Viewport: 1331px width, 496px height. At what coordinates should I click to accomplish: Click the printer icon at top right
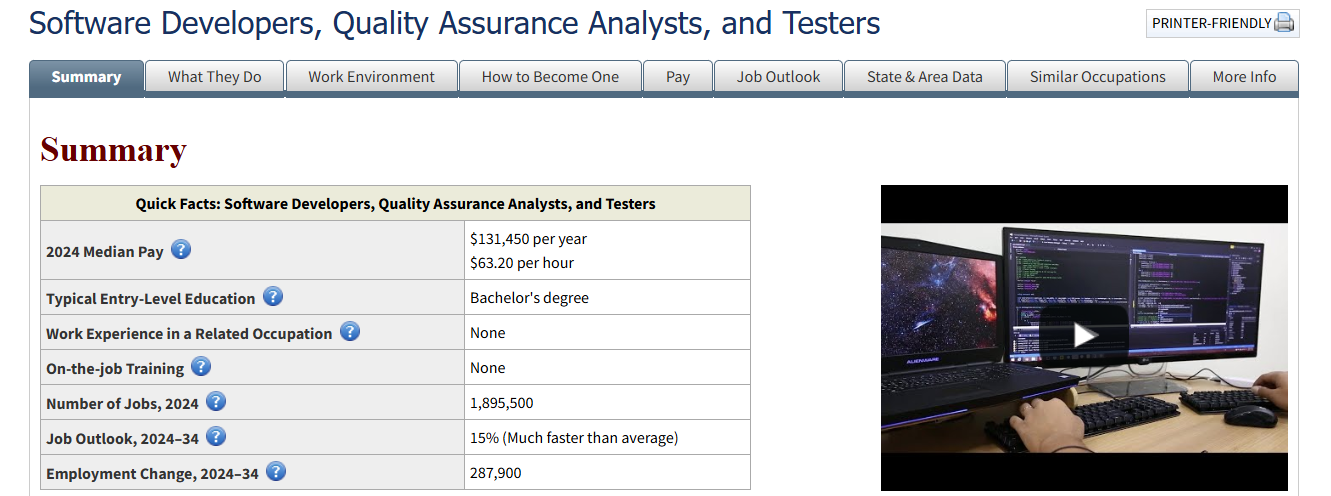tap(1284, 23)
